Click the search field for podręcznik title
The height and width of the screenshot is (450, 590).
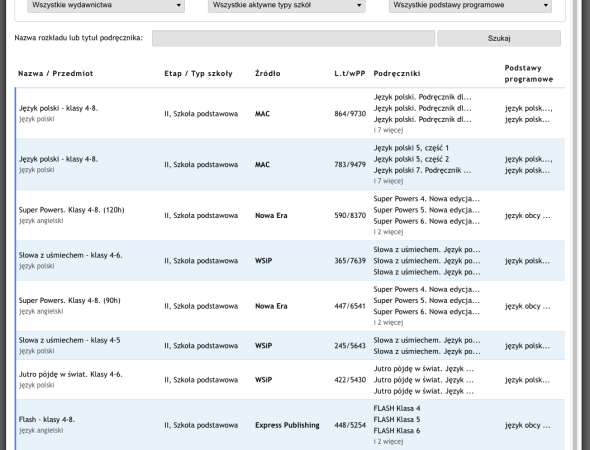click(x=293, y=38)
